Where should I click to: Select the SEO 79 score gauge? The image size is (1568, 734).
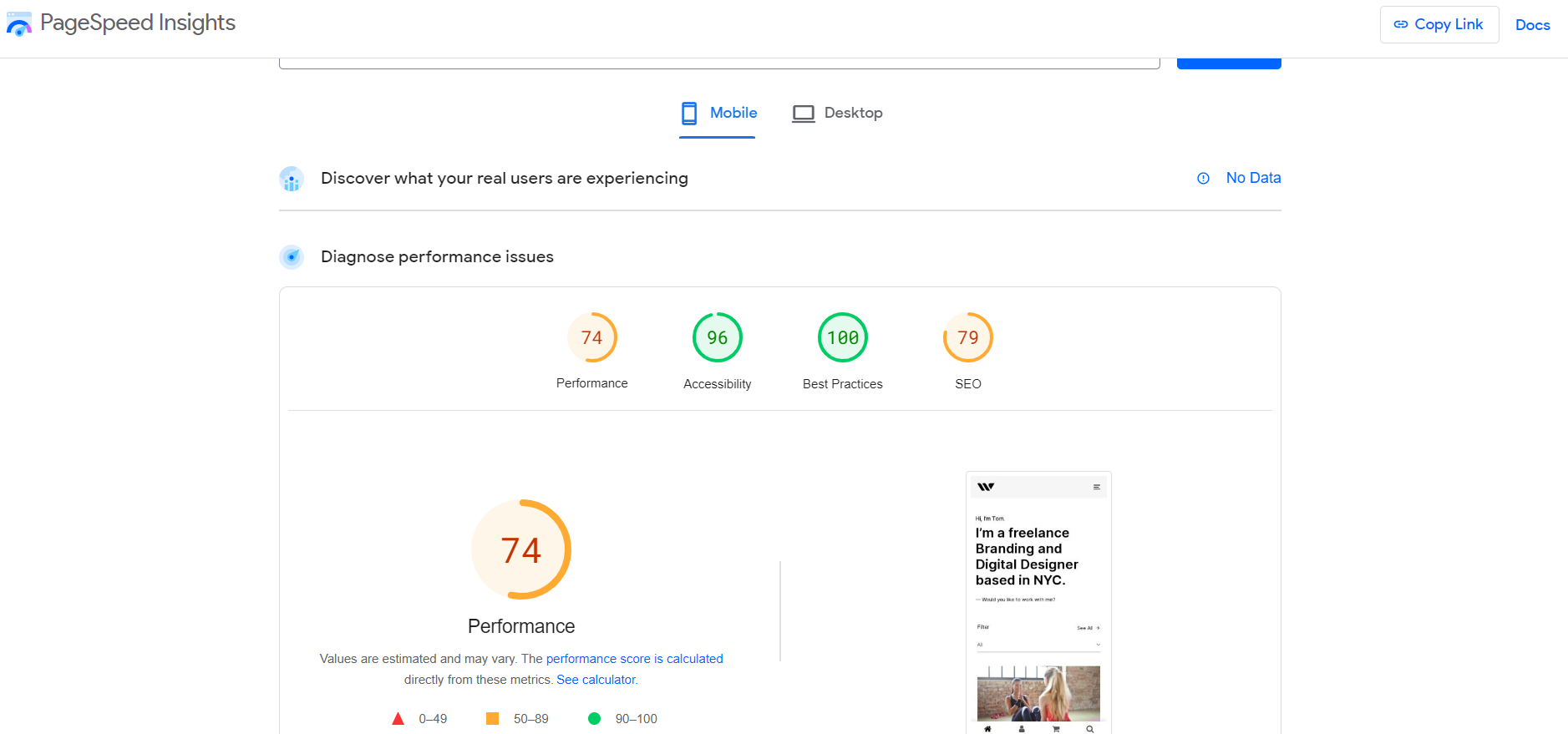(967, 338)
